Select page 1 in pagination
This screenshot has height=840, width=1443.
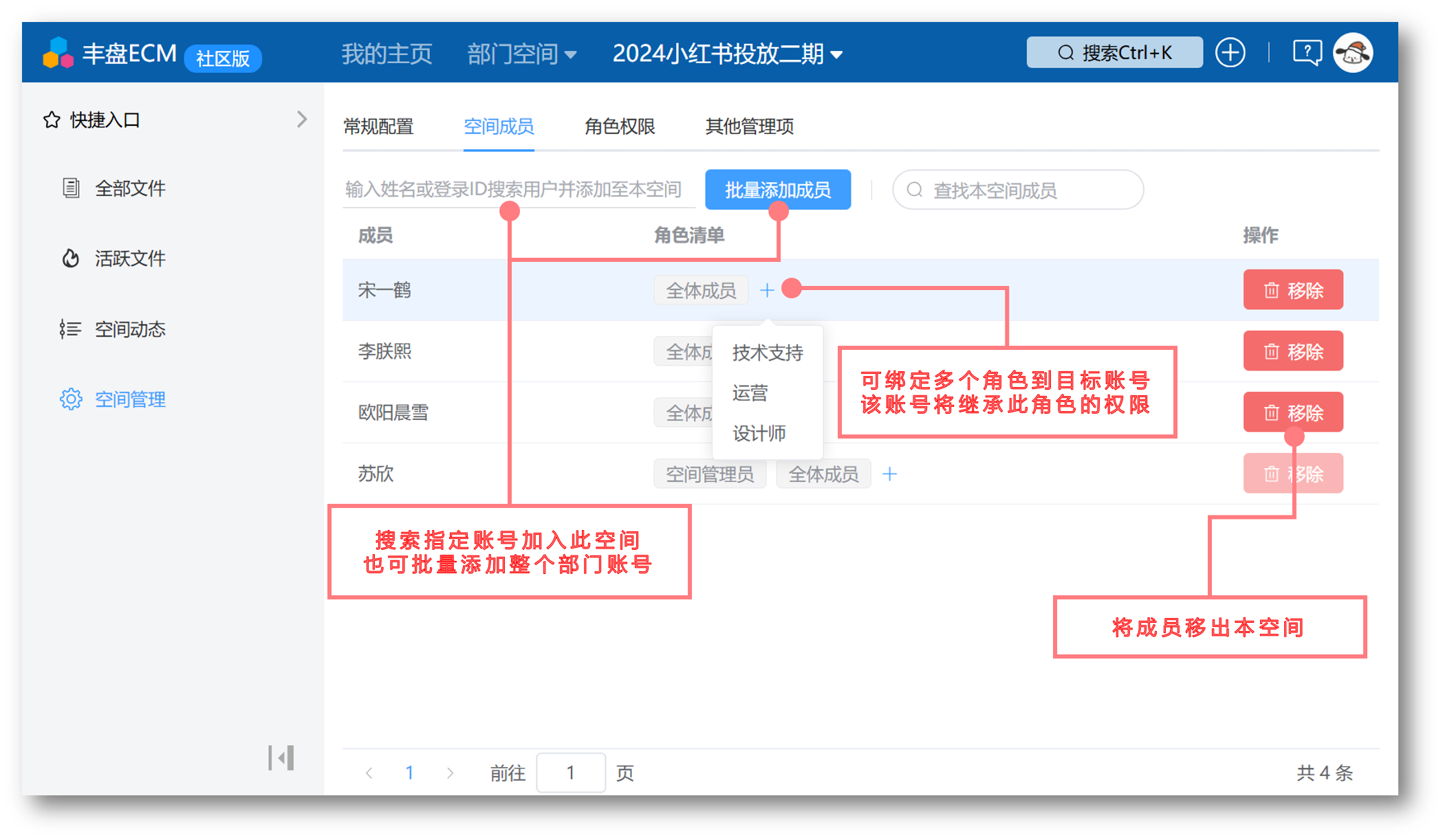tap(409, 773)
